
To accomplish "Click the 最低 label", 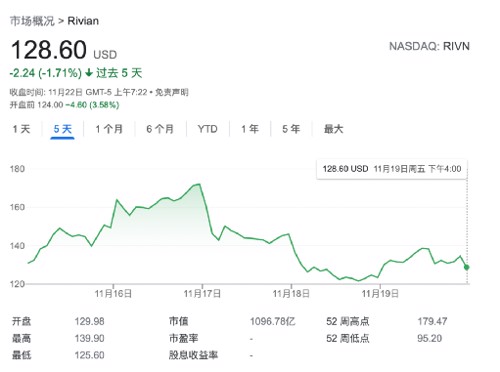I will pyautogui.click(x=21, y=355).
